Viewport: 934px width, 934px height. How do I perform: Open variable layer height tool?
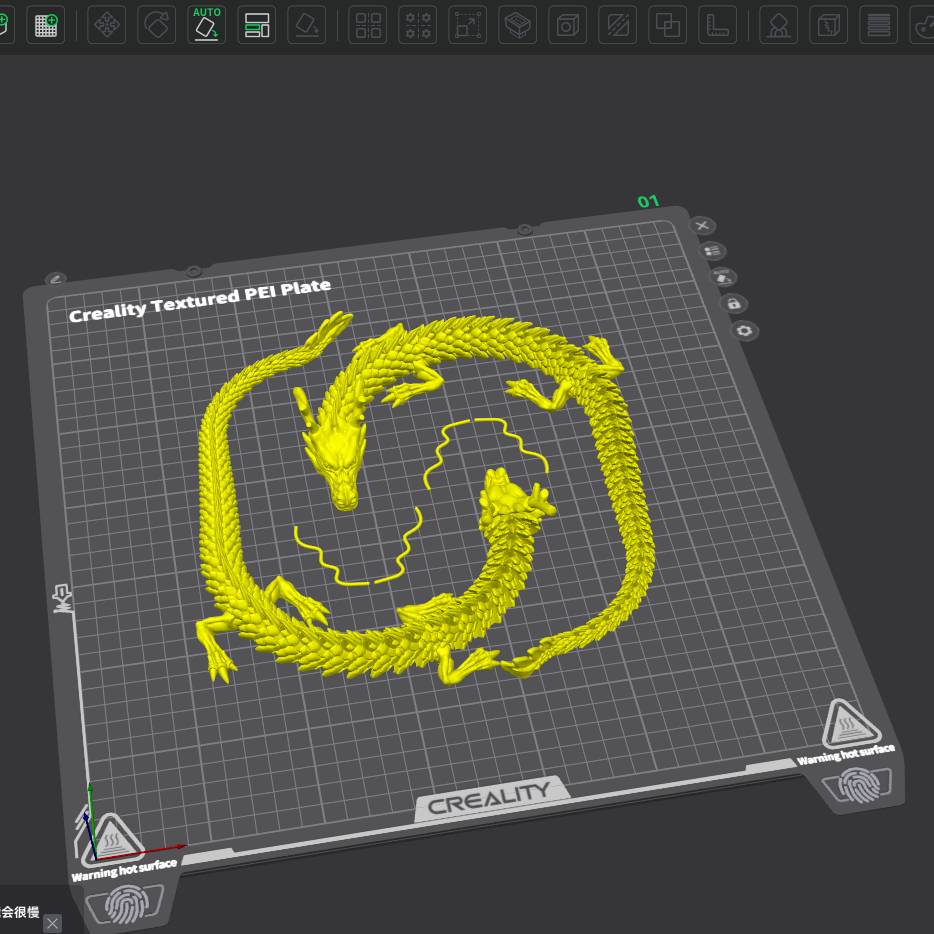pos(879,25)
